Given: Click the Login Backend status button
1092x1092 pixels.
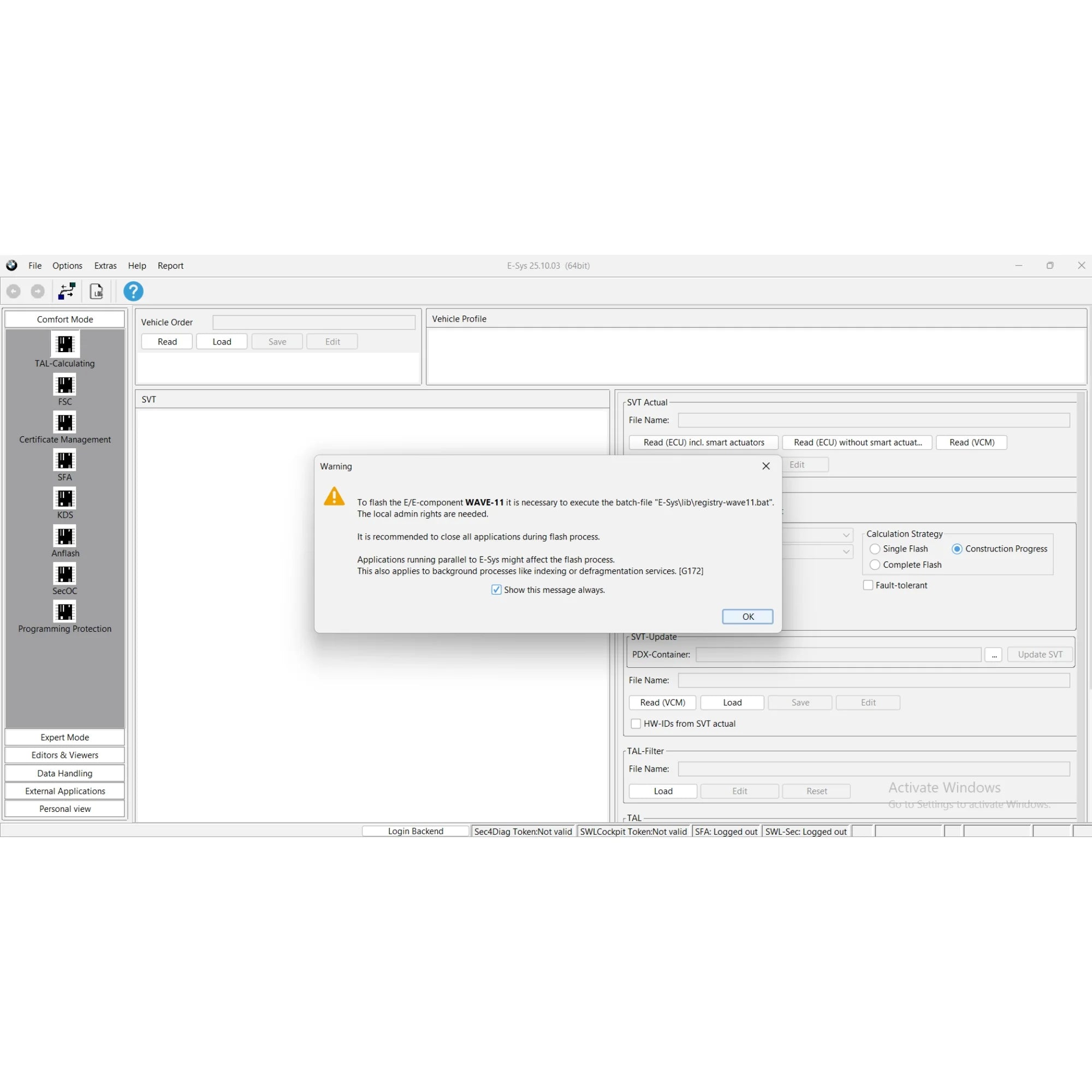Looking at the screenshot, I should (x=416, y=831).
